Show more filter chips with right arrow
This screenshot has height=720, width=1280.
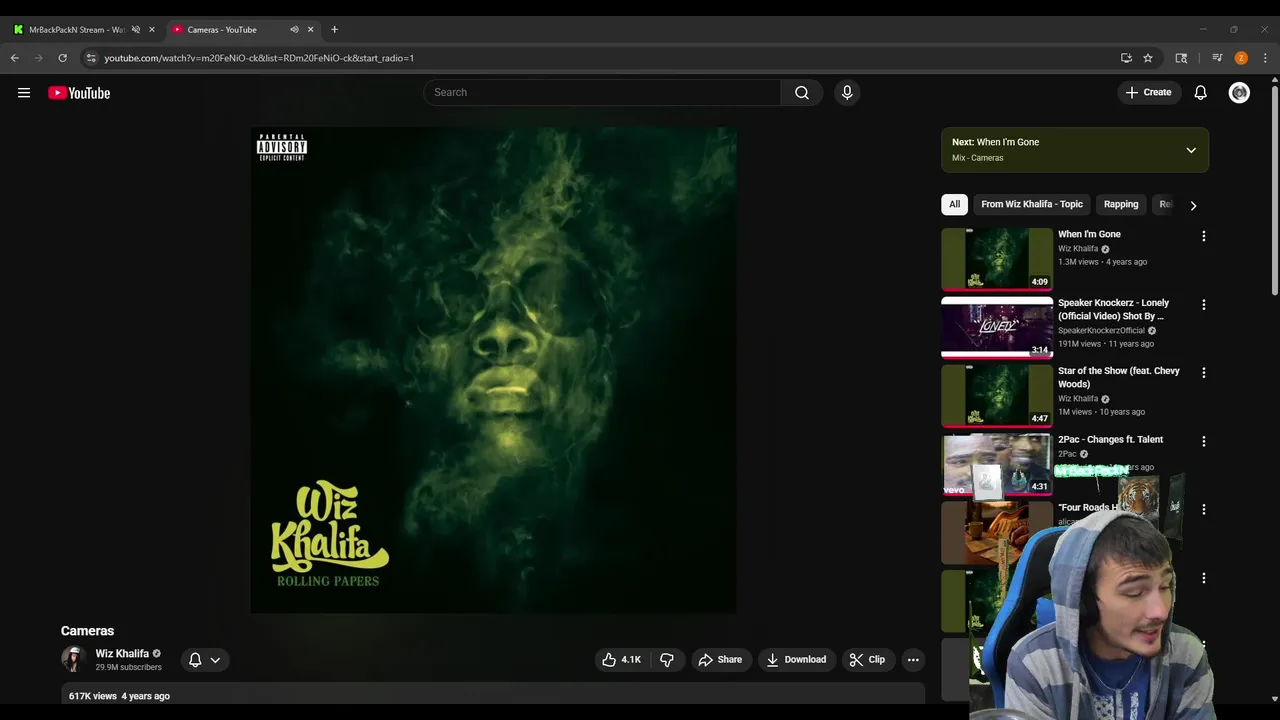1193,205
